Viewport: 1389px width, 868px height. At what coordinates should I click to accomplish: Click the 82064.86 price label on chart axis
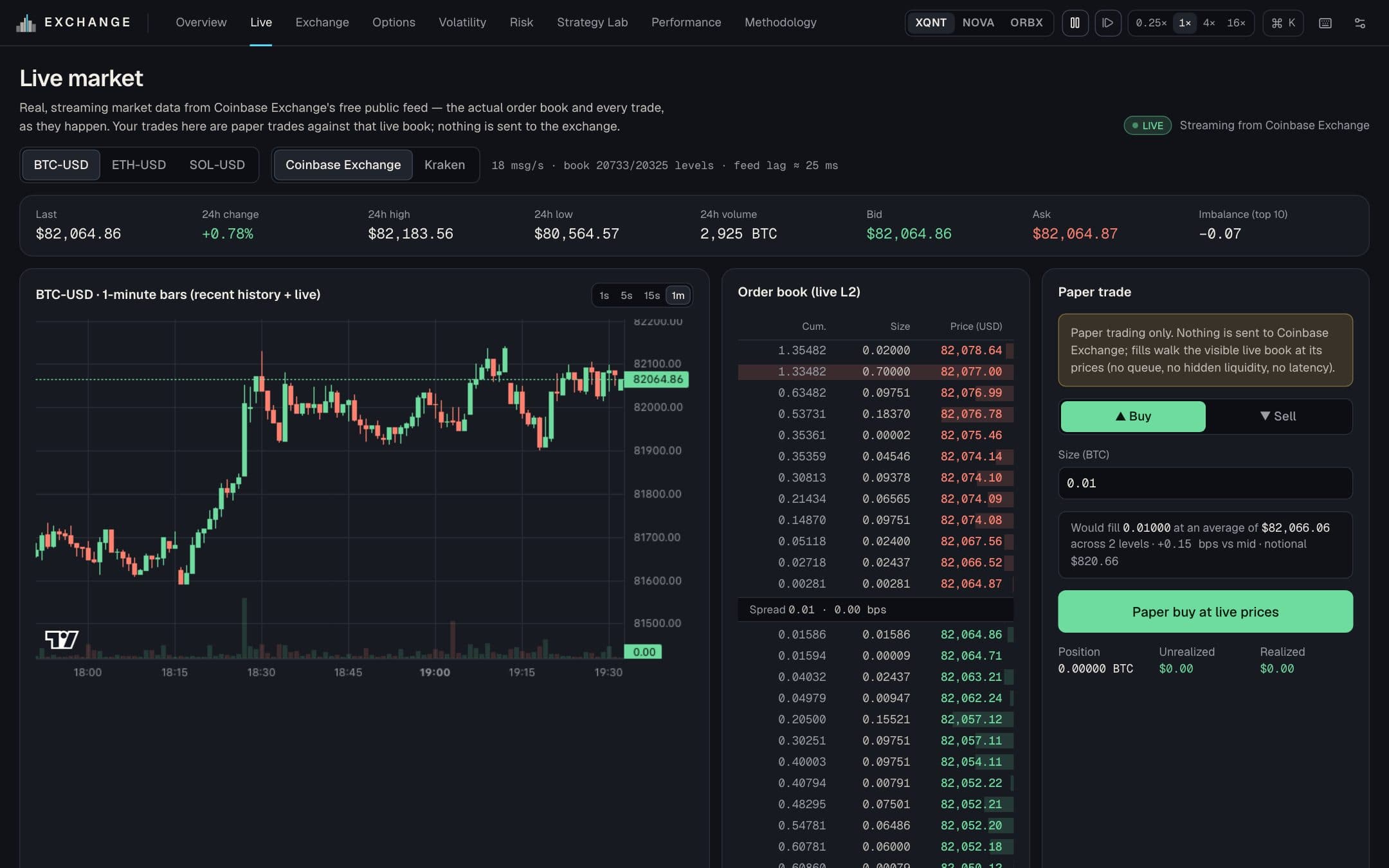[657, 379]
